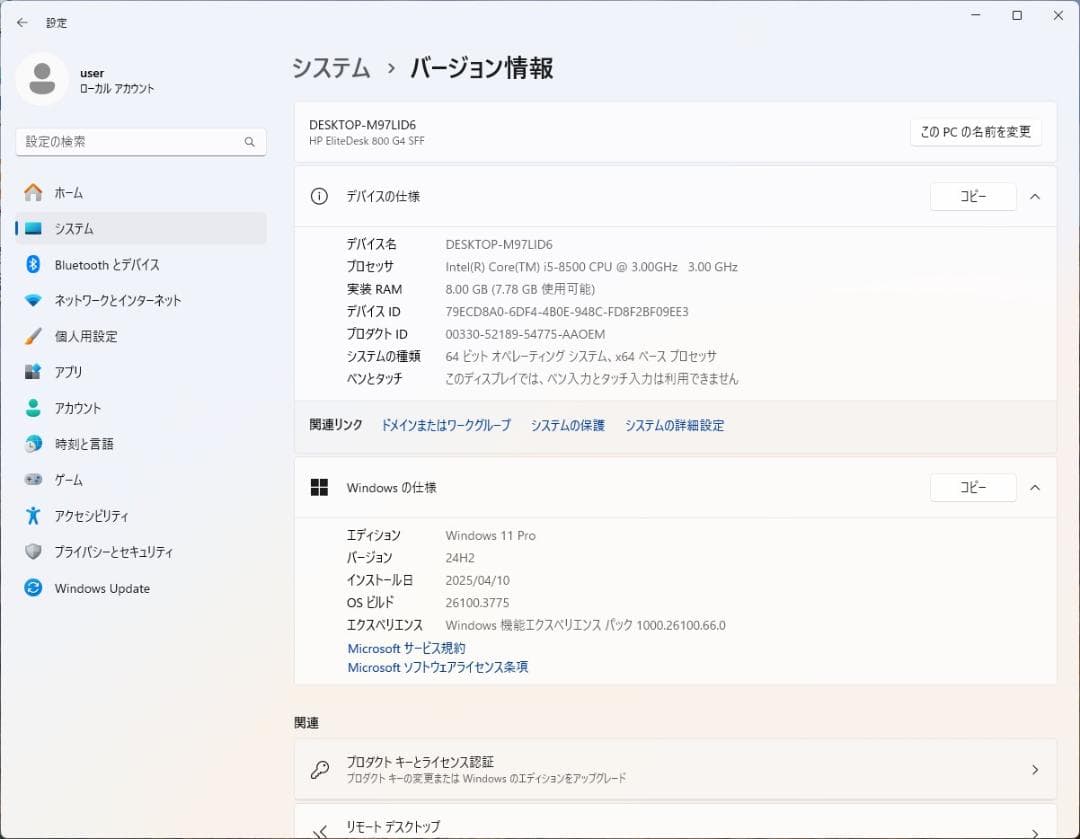
Task: Collapse the デバイスの仕様 section
Action: point(1035,197)
